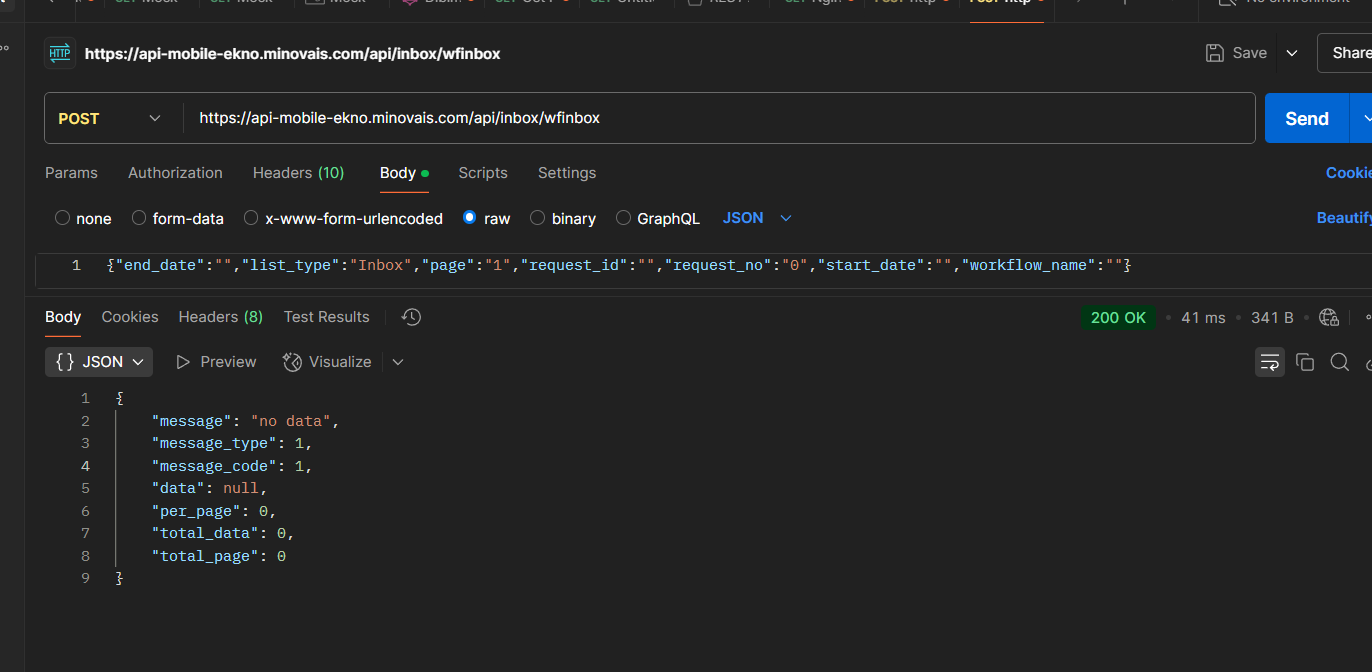Open the Settings tab
Image resolution: width=1372 pixels, height=672 pixels.
pyautogui.click(x=567, y=173)
